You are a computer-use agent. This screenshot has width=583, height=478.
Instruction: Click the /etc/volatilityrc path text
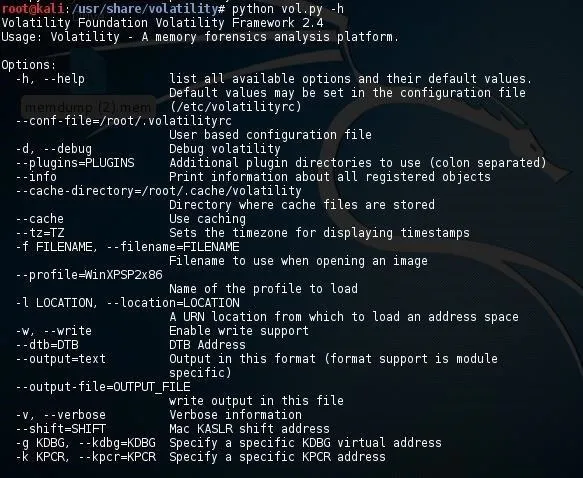235,107
